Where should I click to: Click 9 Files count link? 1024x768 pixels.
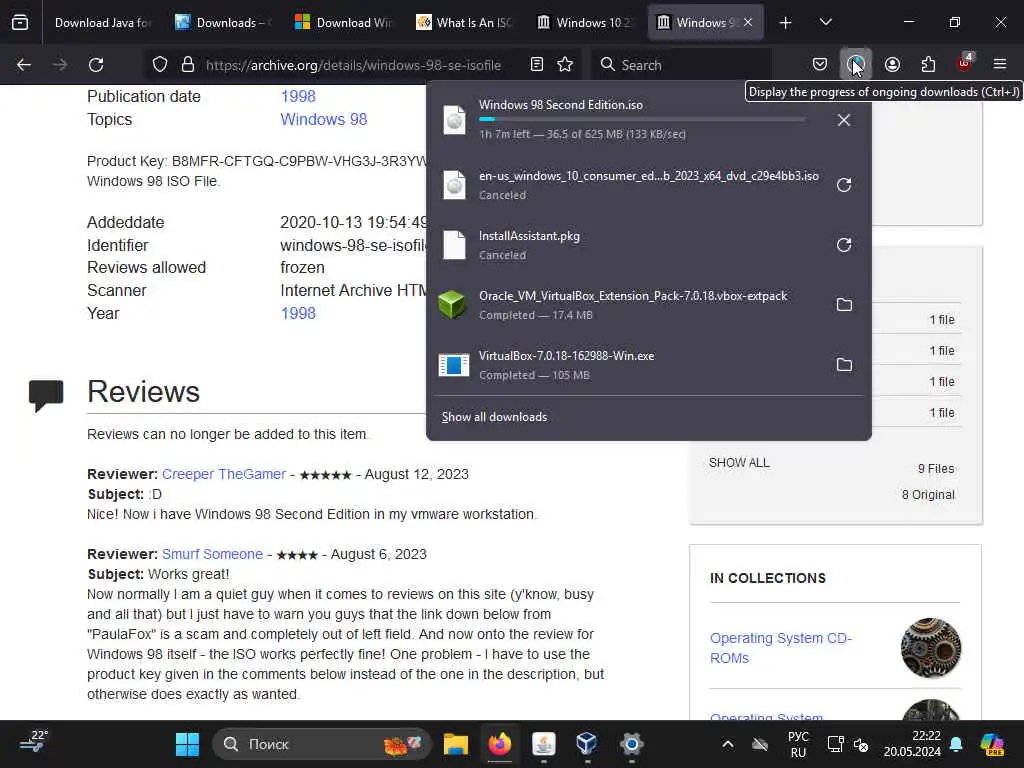point(936,469)
